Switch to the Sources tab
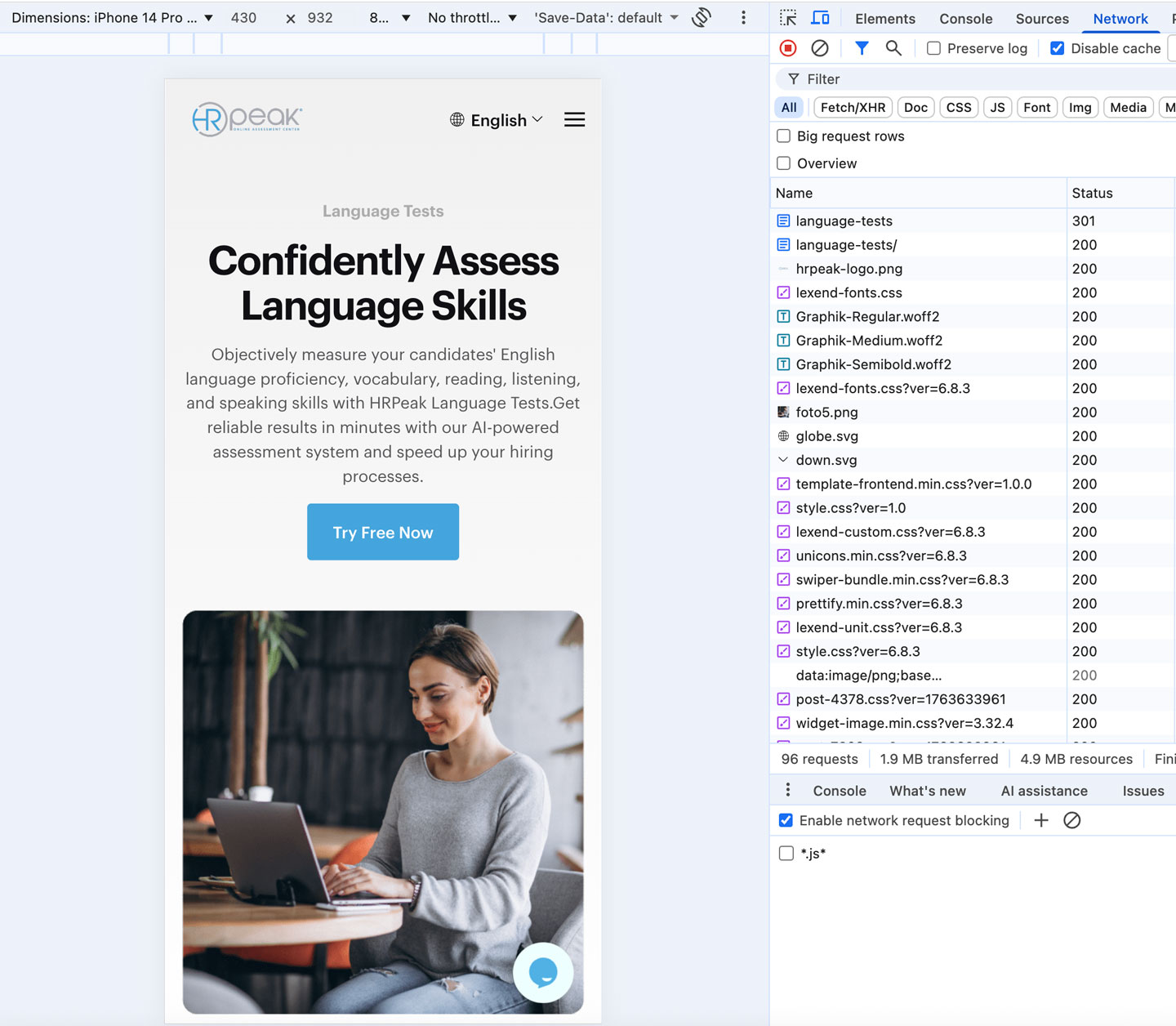 coord(1041,18)
